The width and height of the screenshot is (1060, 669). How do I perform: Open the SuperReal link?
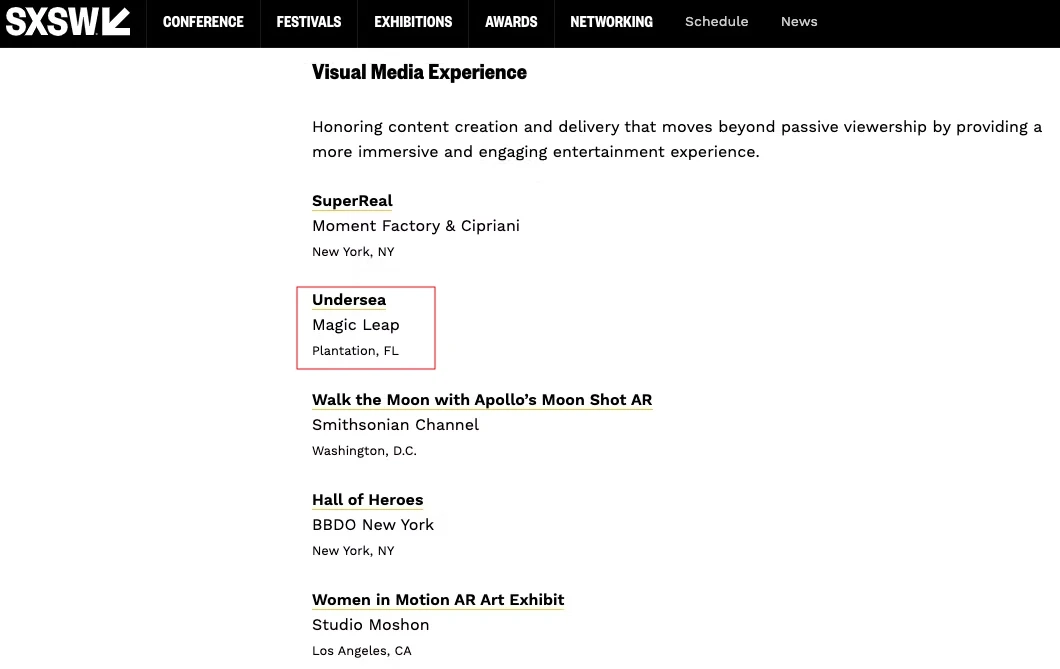point(352,201)
